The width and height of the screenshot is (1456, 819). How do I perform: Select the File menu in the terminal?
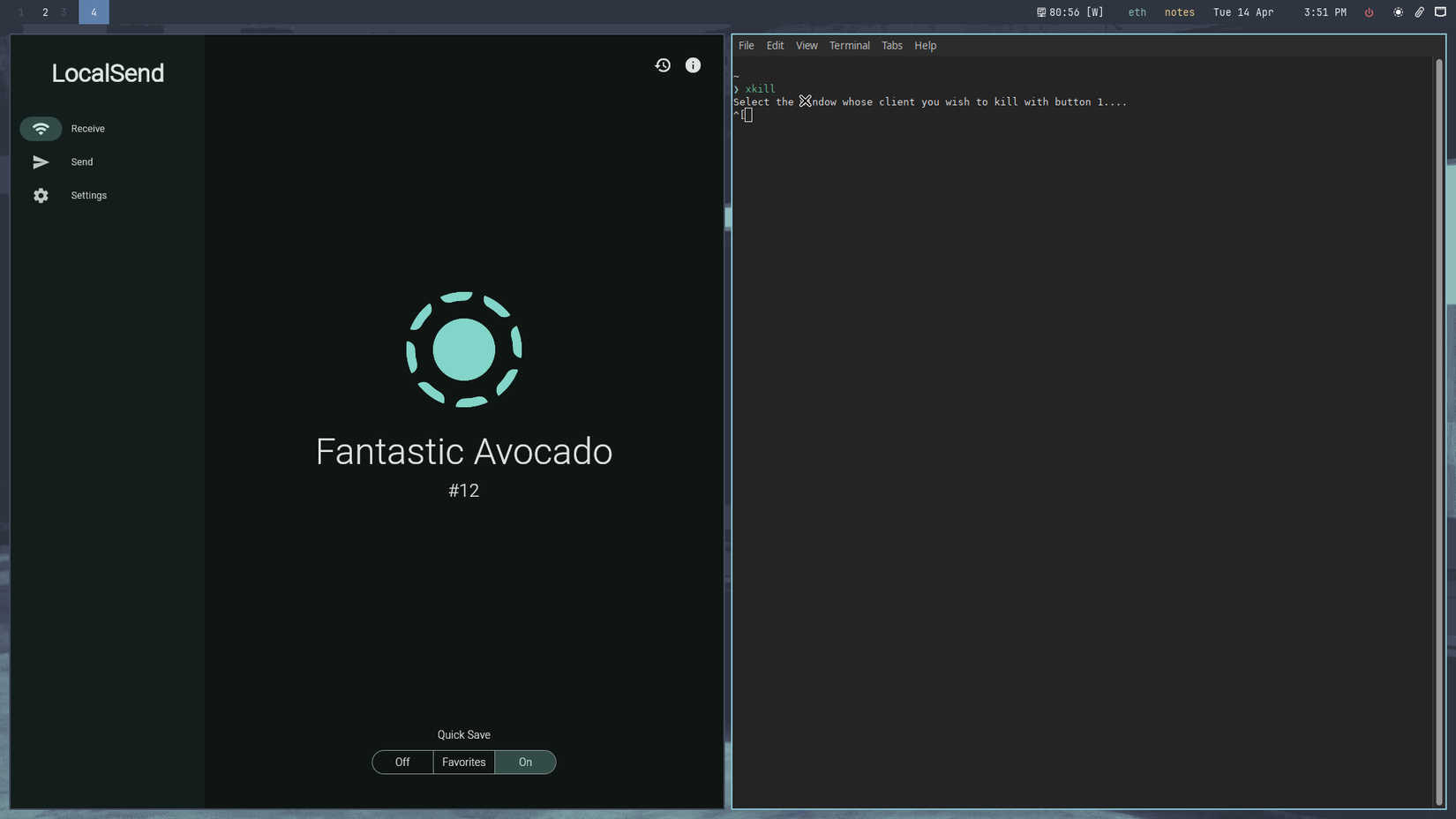point(746,45)
